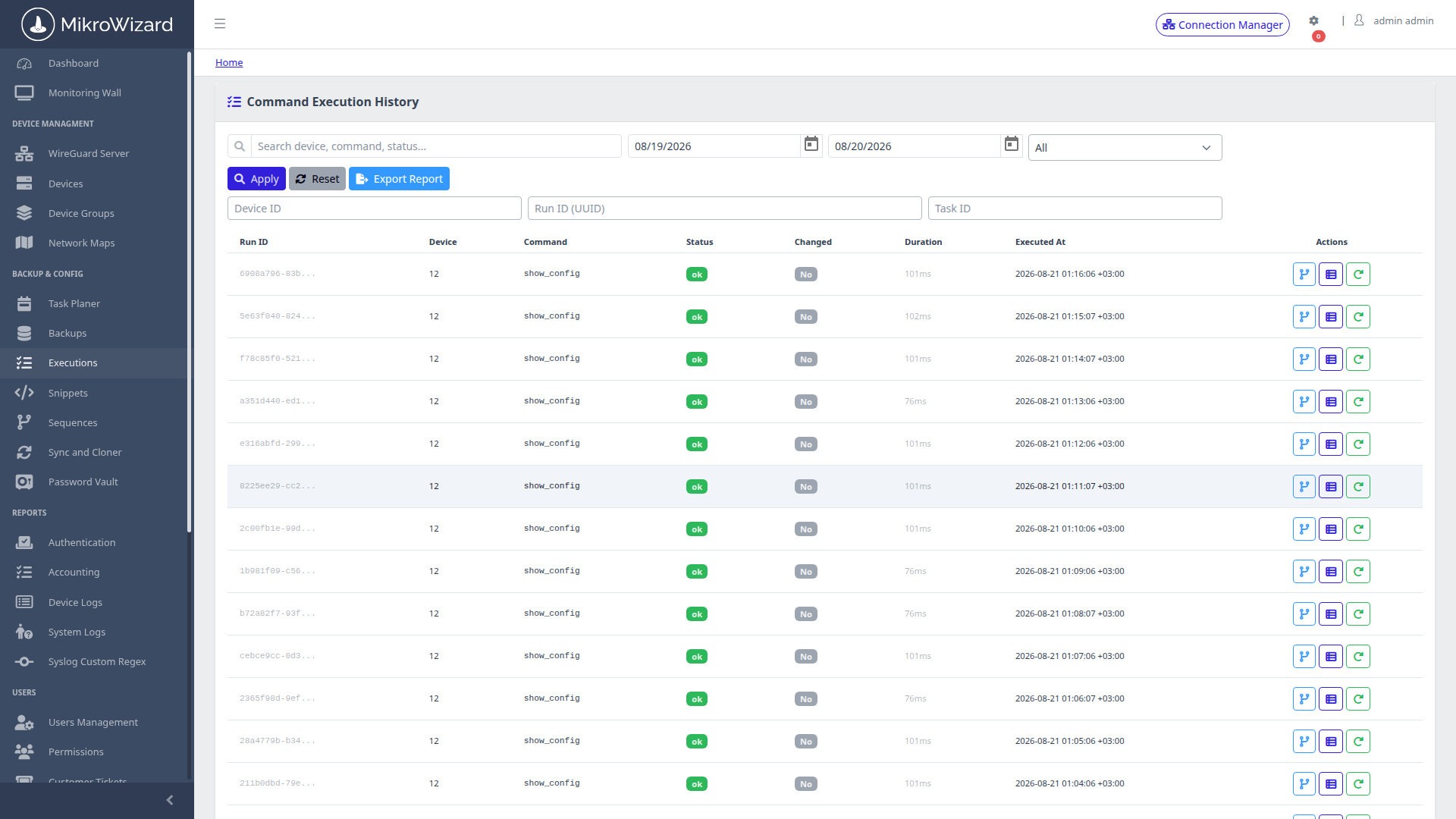Open the Connection Manager
This screenshot has width=1456, height=819.
pos(1222,25)
